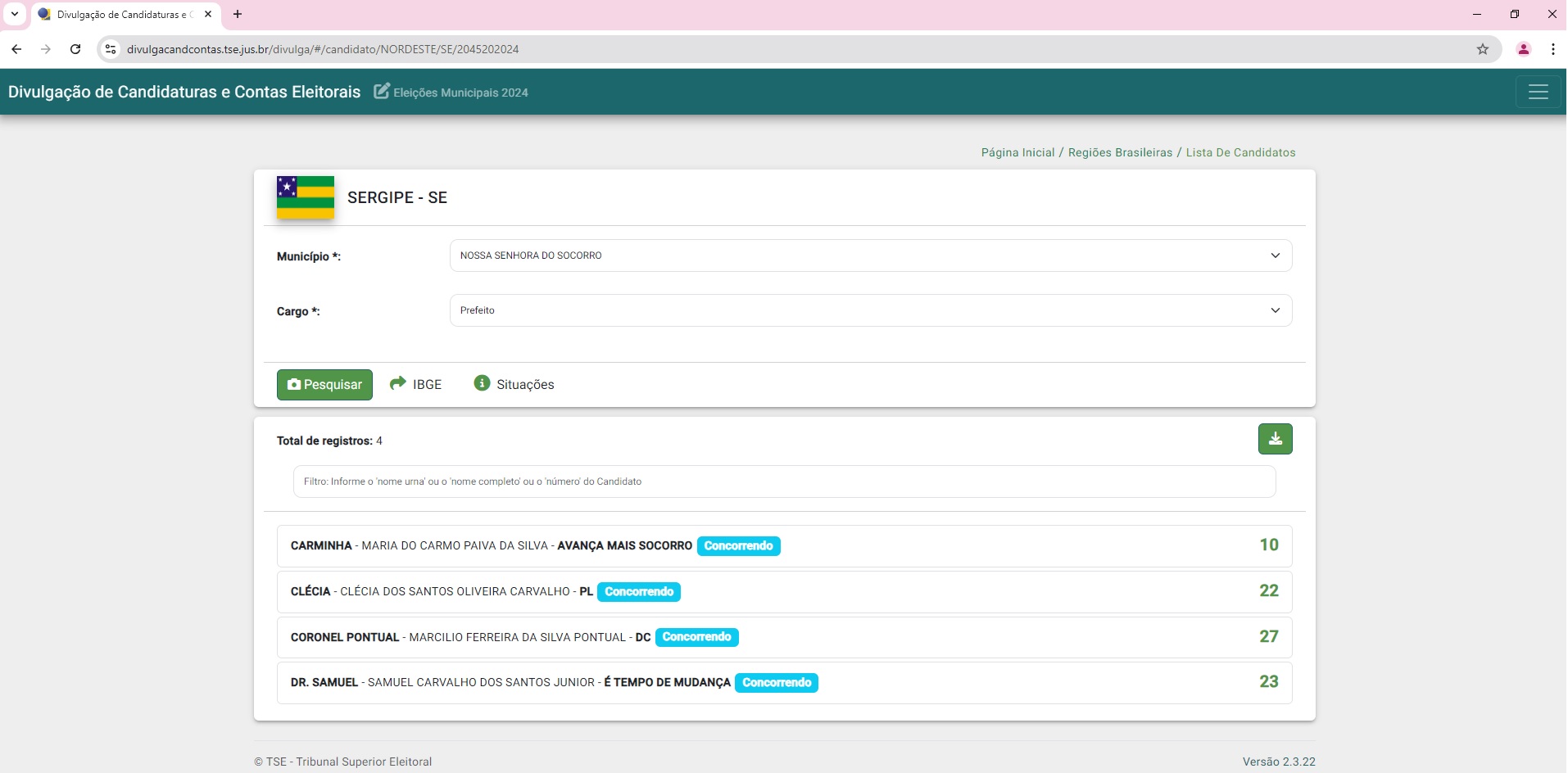Click the address bar URL
Viewport: 1568px width, 773px height.
tap(323, 49)
